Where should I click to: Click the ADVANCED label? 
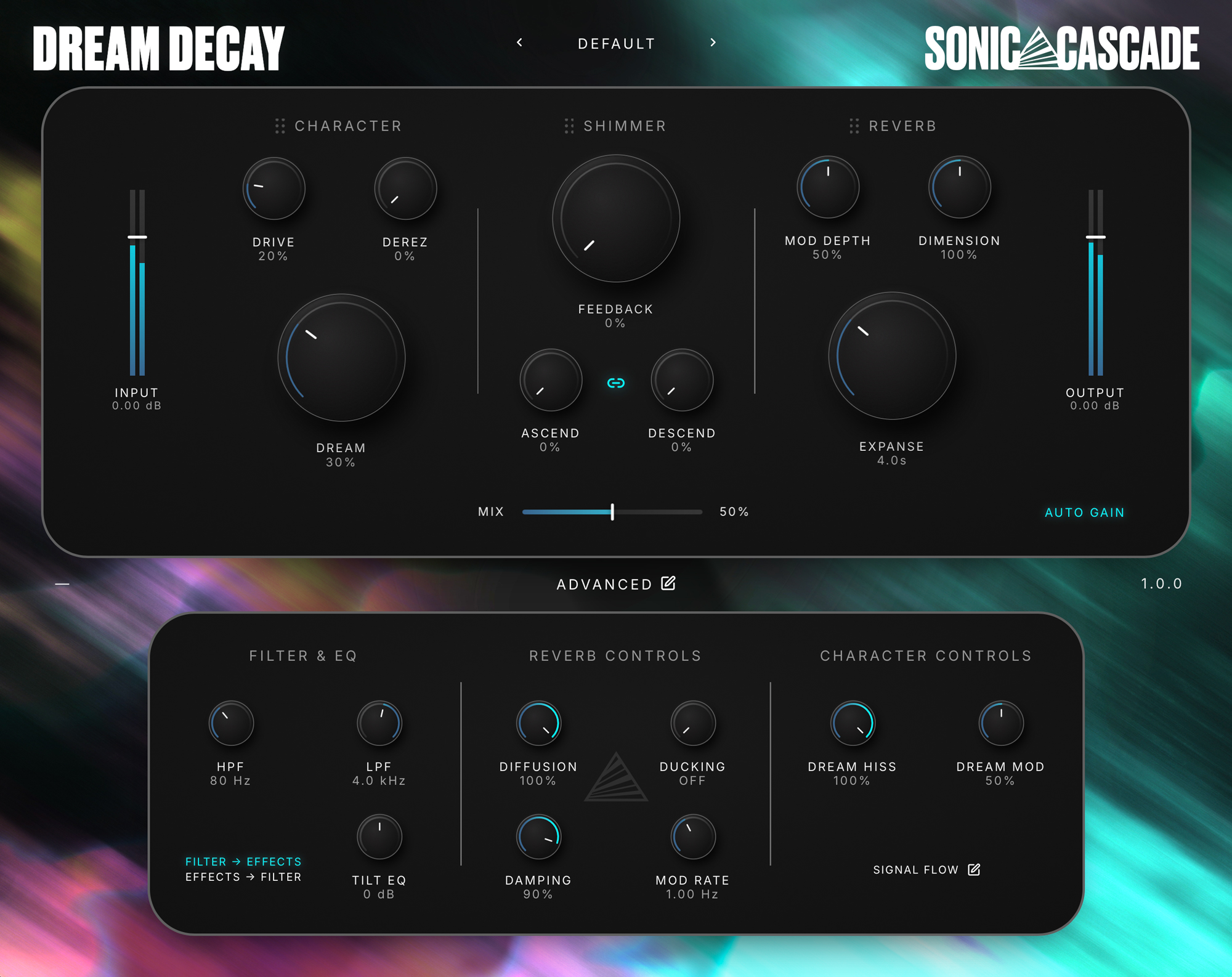604,584
